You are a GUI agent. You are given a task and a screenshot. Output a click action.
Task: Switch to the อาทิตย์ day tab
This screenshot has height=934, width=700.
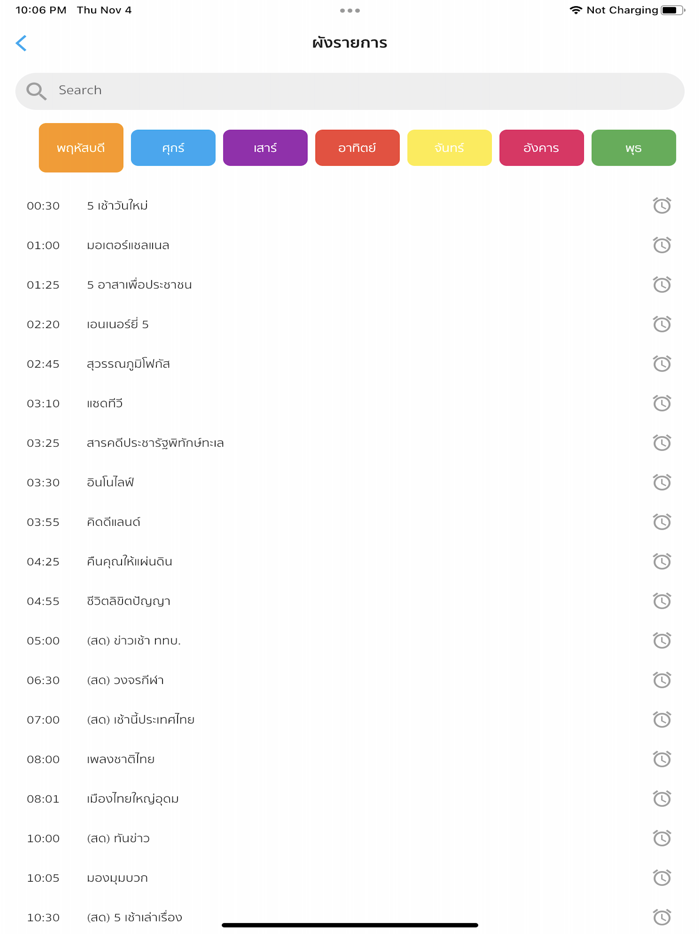click(357, 146)
